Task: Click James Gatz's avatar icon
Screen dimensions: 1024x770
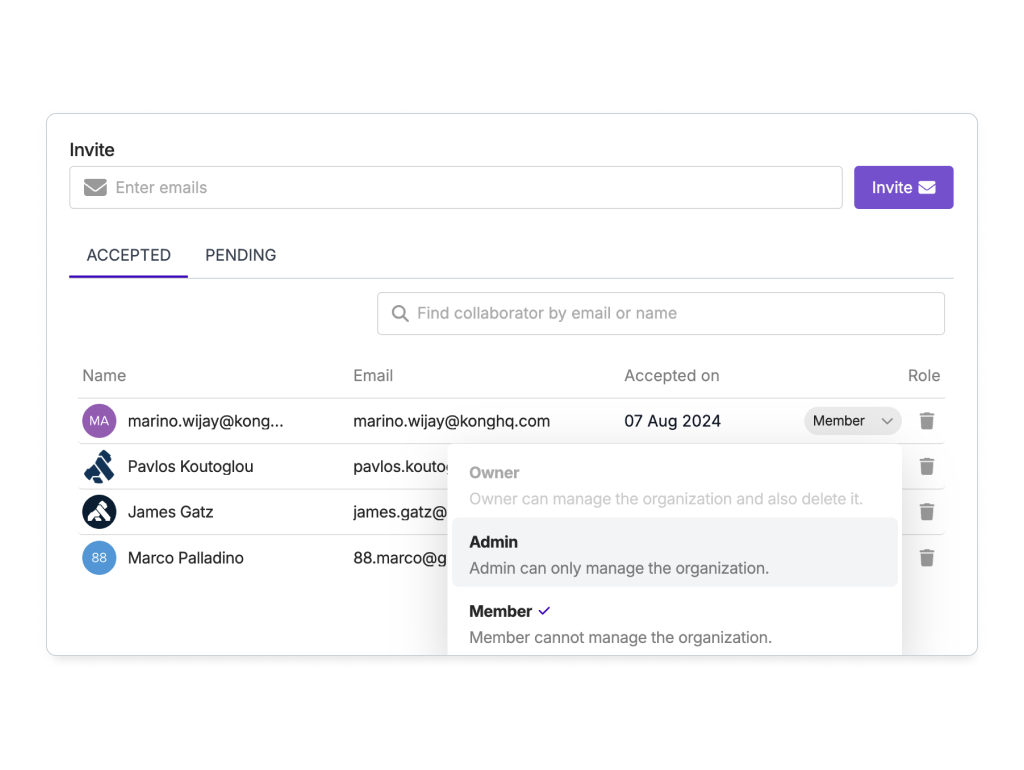Action: pyautogui.click(x=99, y=512)
